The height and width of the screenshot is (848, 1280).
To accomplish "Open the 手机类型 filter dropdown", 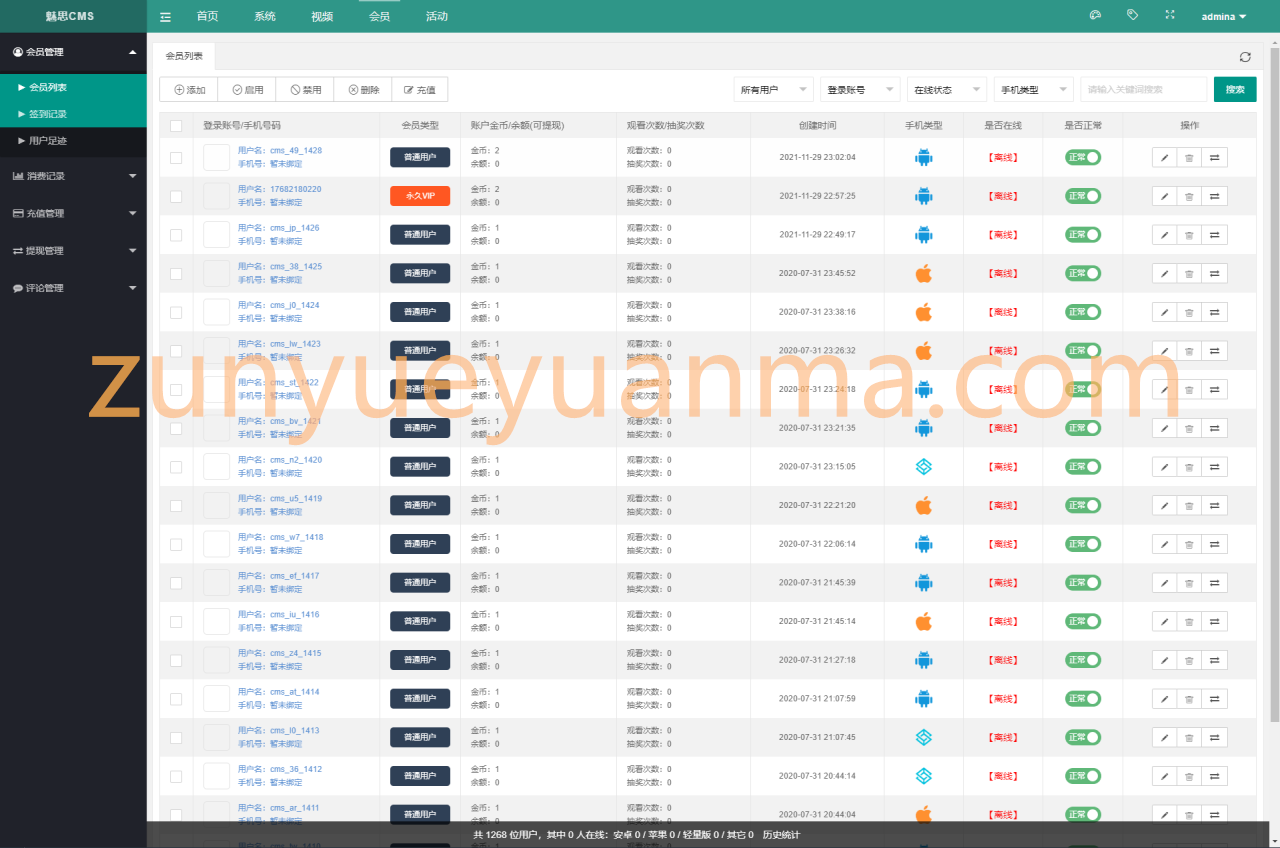I will (1034, 89).
